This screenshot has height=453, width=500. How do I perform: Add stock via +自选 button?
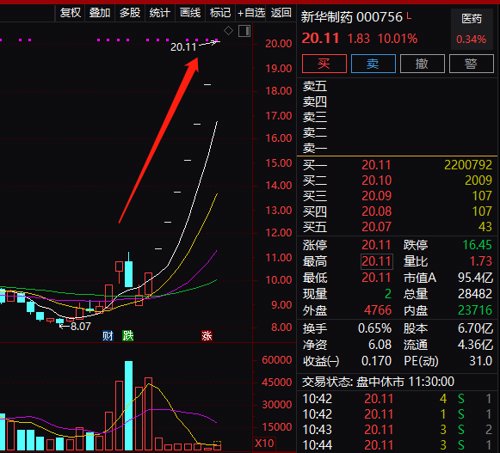251,13
